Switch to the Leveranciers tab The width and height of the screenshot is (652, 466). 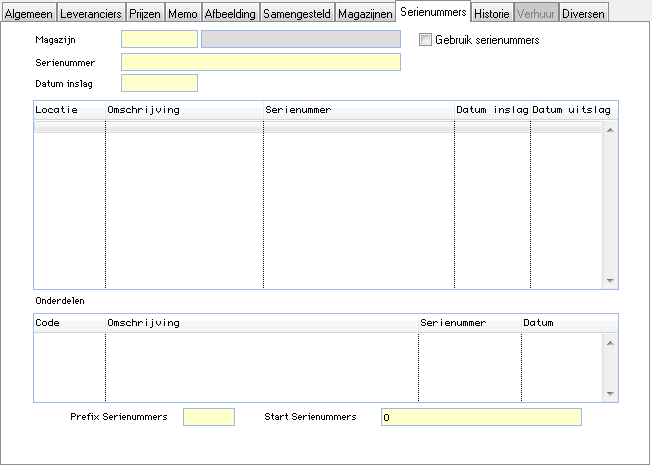click(x=91, y=14)
